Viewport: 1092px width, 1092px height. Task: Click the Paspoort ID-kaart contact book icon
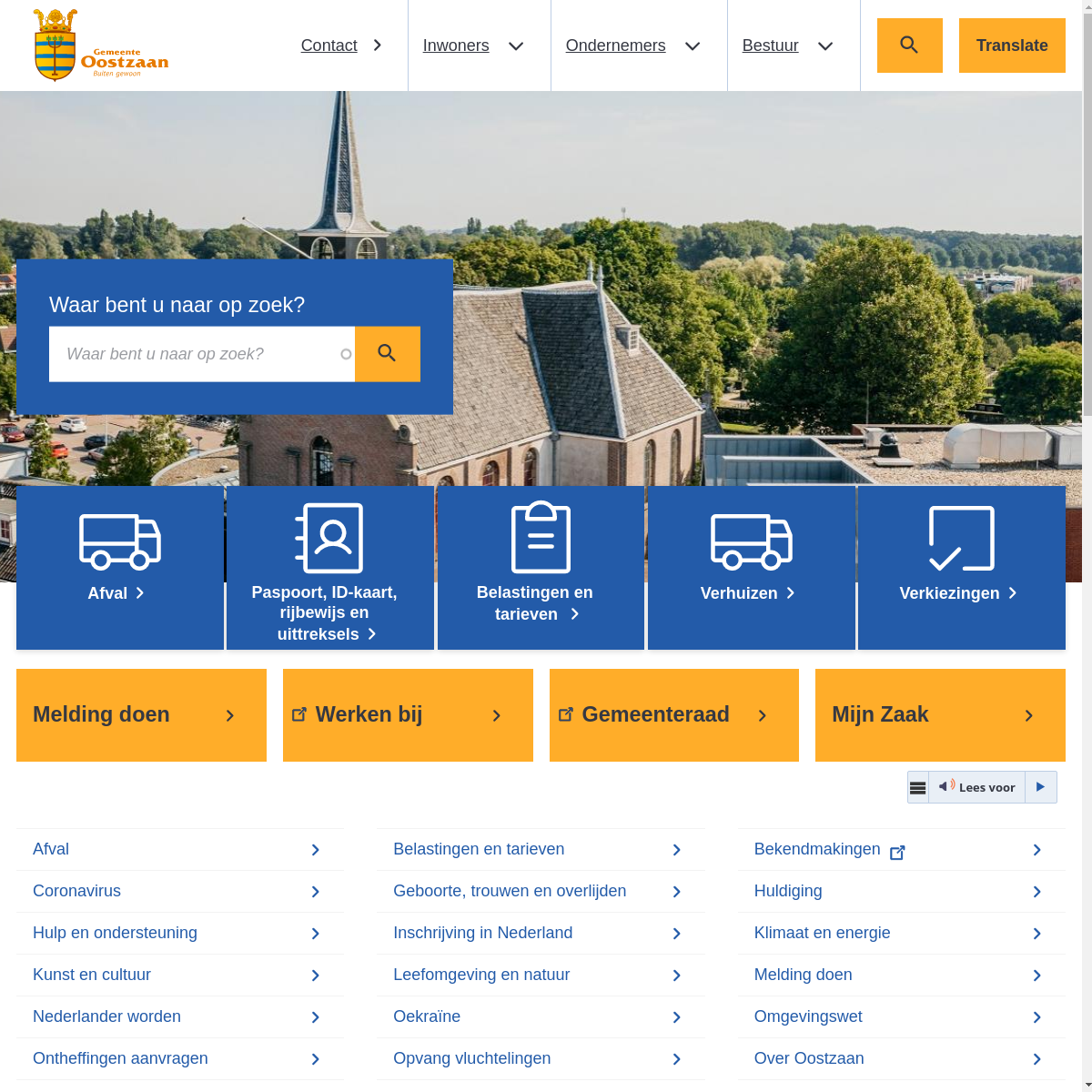[329, 538]
